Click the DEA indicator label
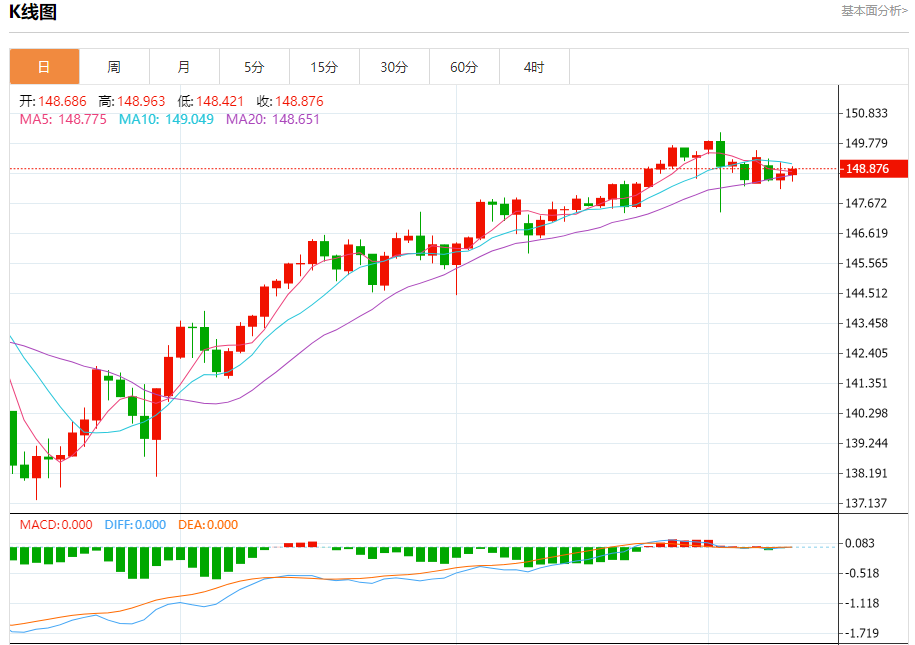915x645 pixels. 208,524
